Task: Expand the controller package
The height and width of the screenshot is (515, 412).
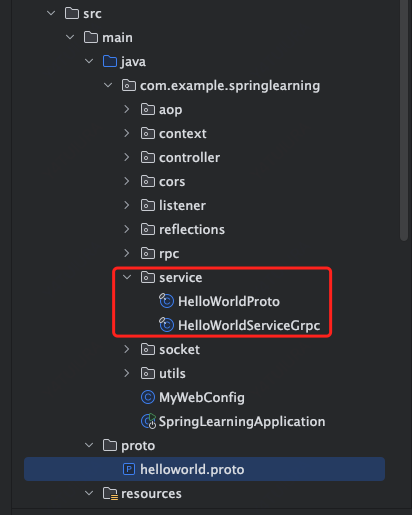Action: point(127,157)
